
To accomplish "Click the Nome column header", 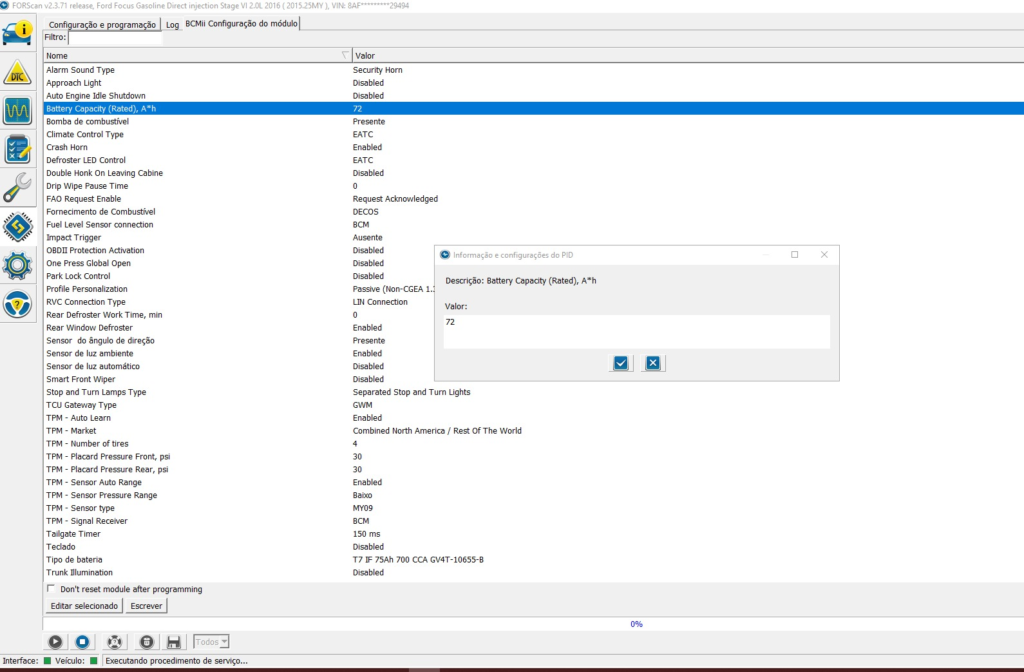I will point(198,56).
